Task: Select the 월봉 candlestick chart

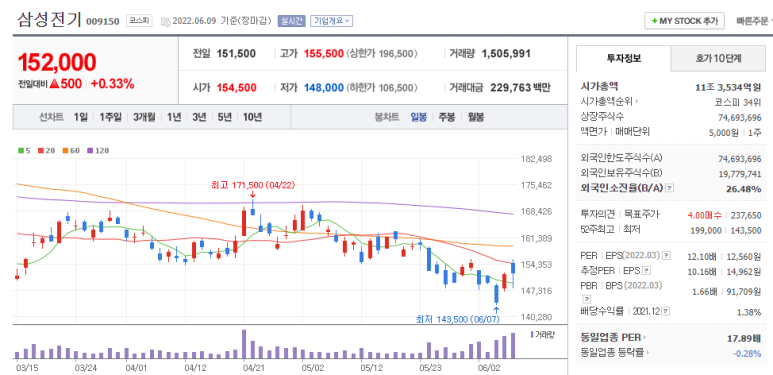Action: 476,117
